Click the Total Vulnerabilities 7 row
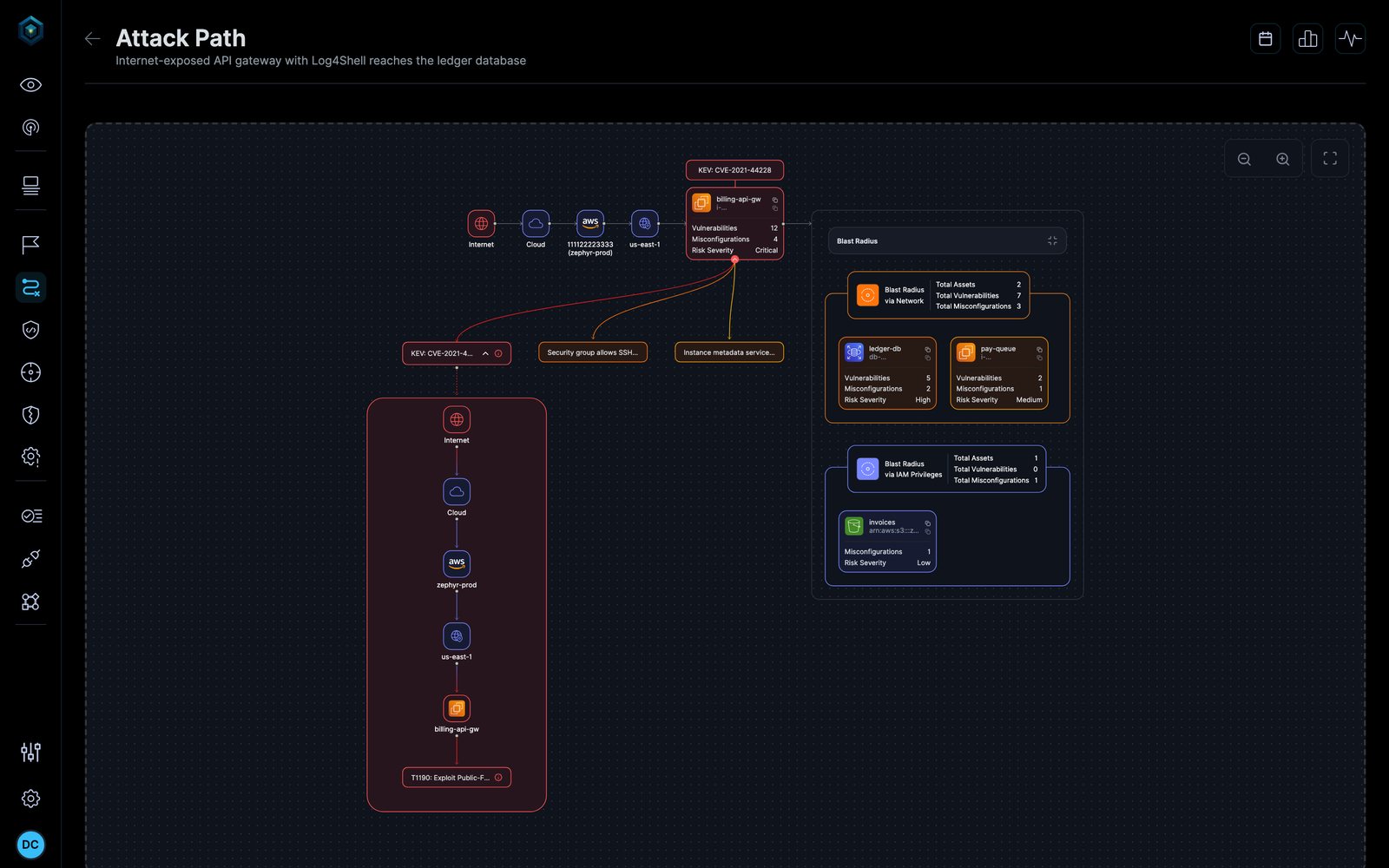This screenshot has width=1389, height=868. pos(978,295)
